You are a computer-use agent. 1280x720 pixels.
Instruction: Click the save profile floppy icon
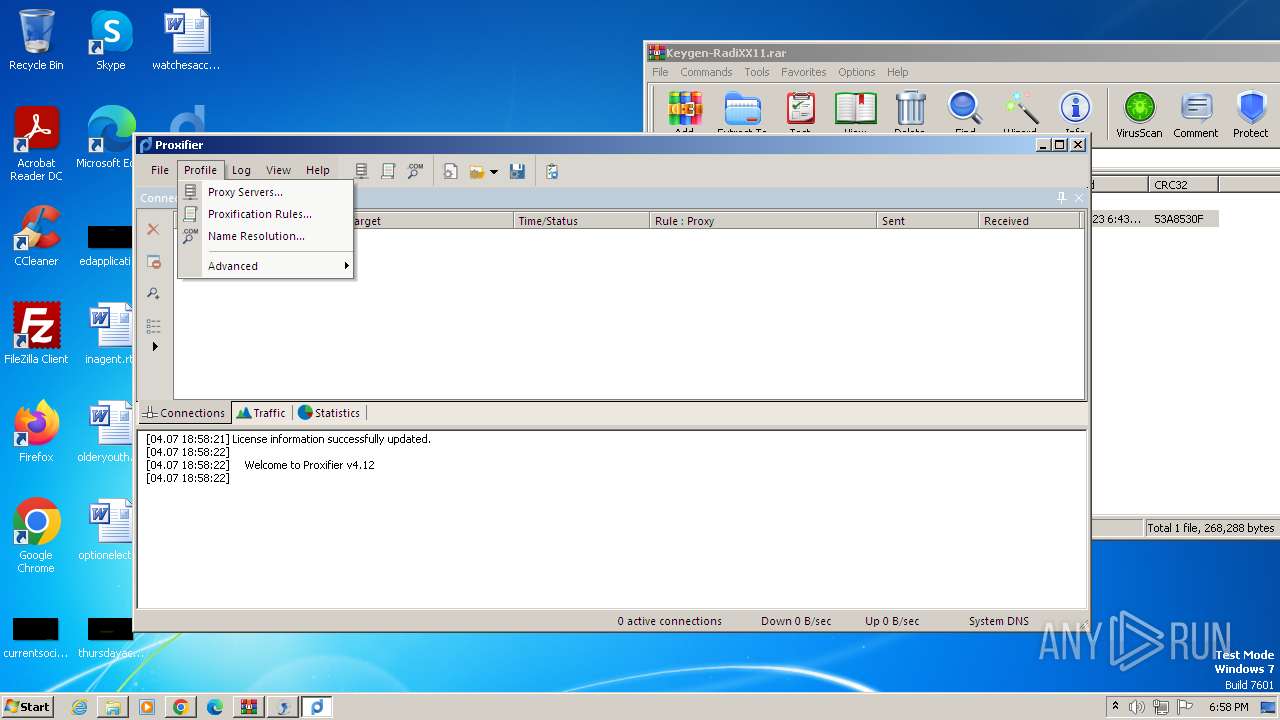point(517,171)
